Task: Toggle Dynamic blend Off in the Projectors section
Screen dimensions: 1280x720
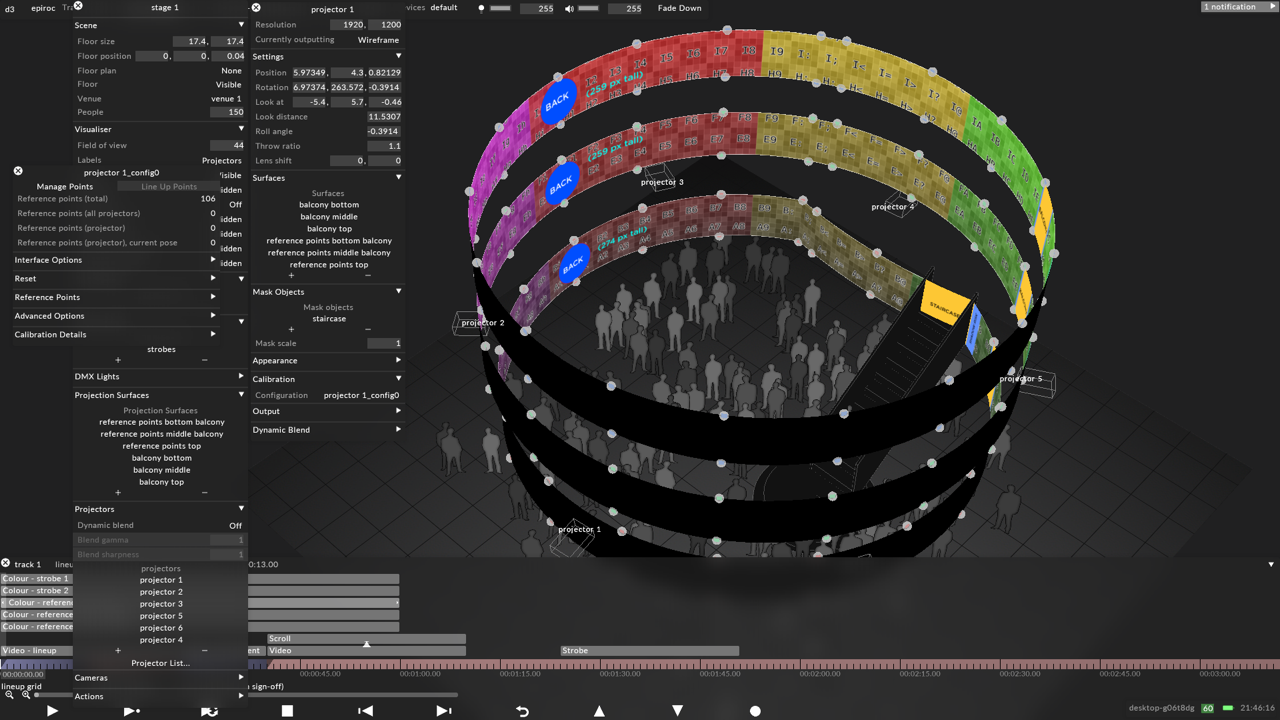Action: point(160,525)
